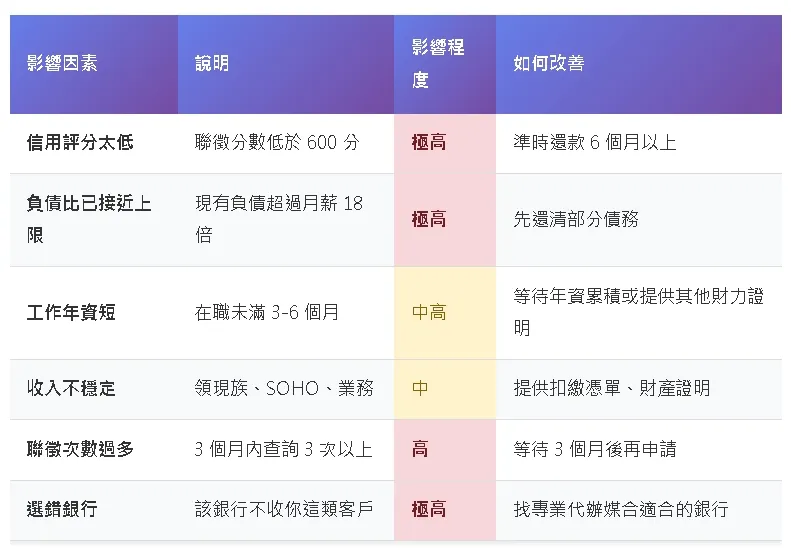Click the 影響程度 column header
Viewport: 791px width, 553px height.
point(438,64)
